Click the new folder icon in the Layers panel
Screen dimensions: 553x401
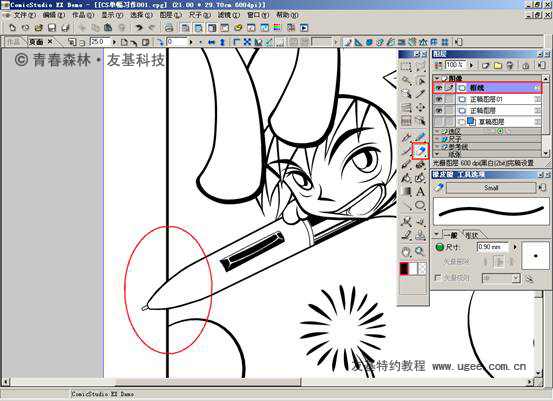point(498,65)
